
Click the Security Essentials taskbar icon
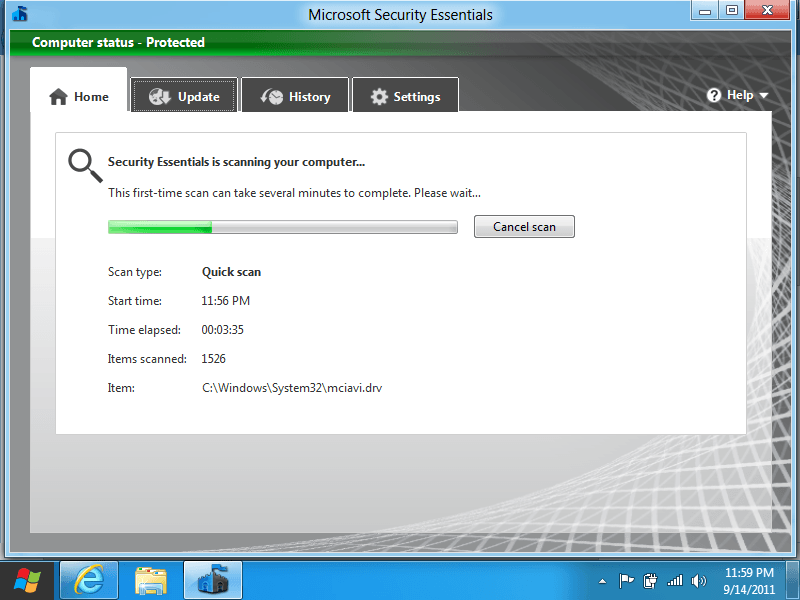(212, 580)
